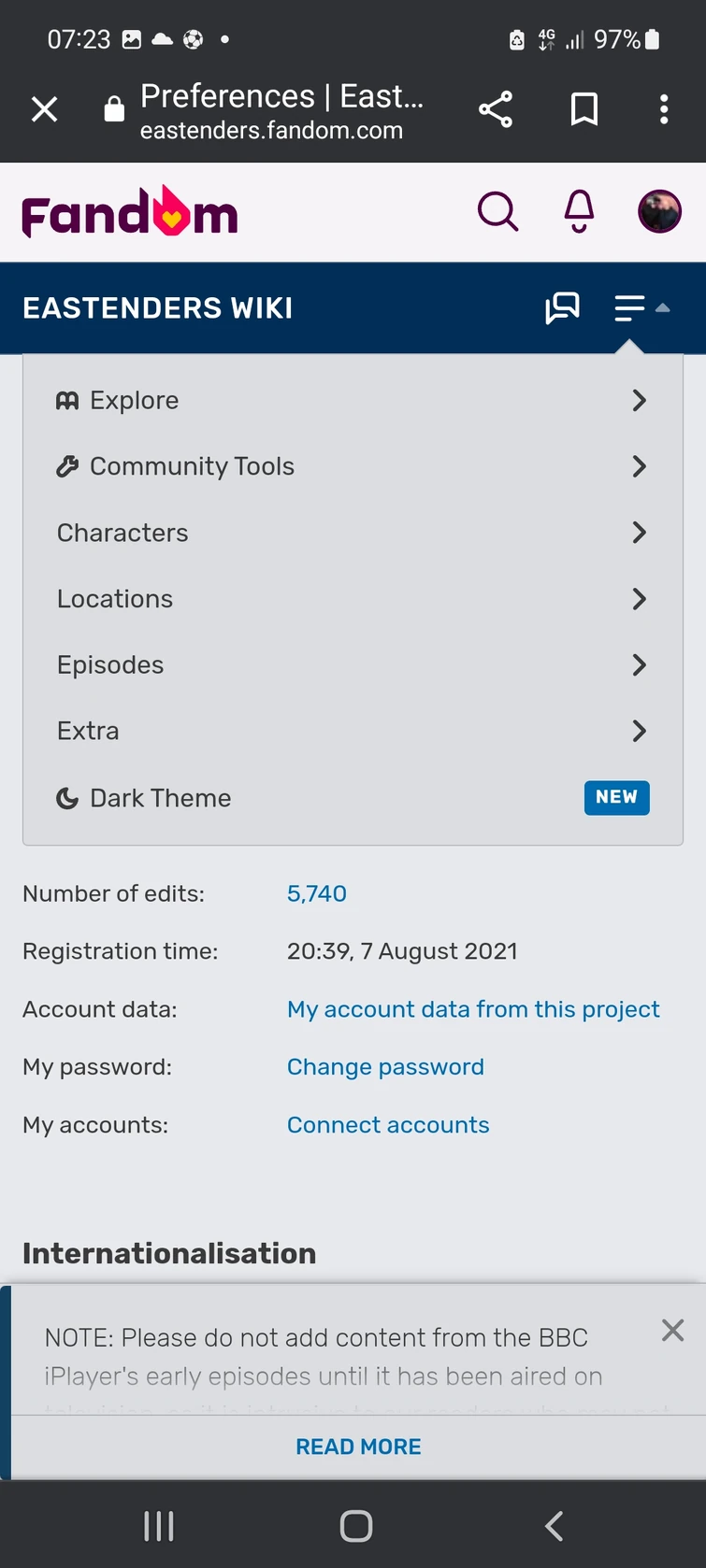Bookmark this page with bookmark icon
Image resolution: width=706 pixels, height=1568 pixels.
pyautogui.click(x=584, y=109)
